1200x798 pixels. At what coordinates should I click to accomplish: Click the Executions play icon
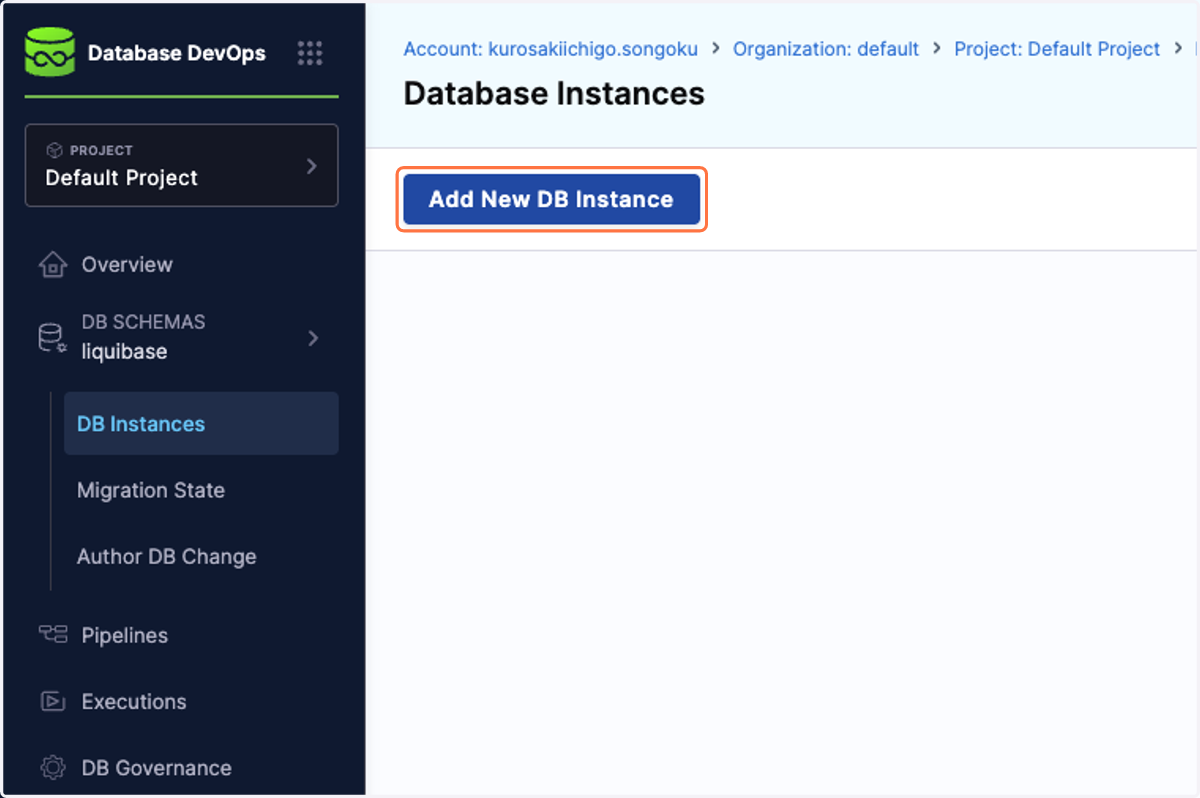pos(52,701)
